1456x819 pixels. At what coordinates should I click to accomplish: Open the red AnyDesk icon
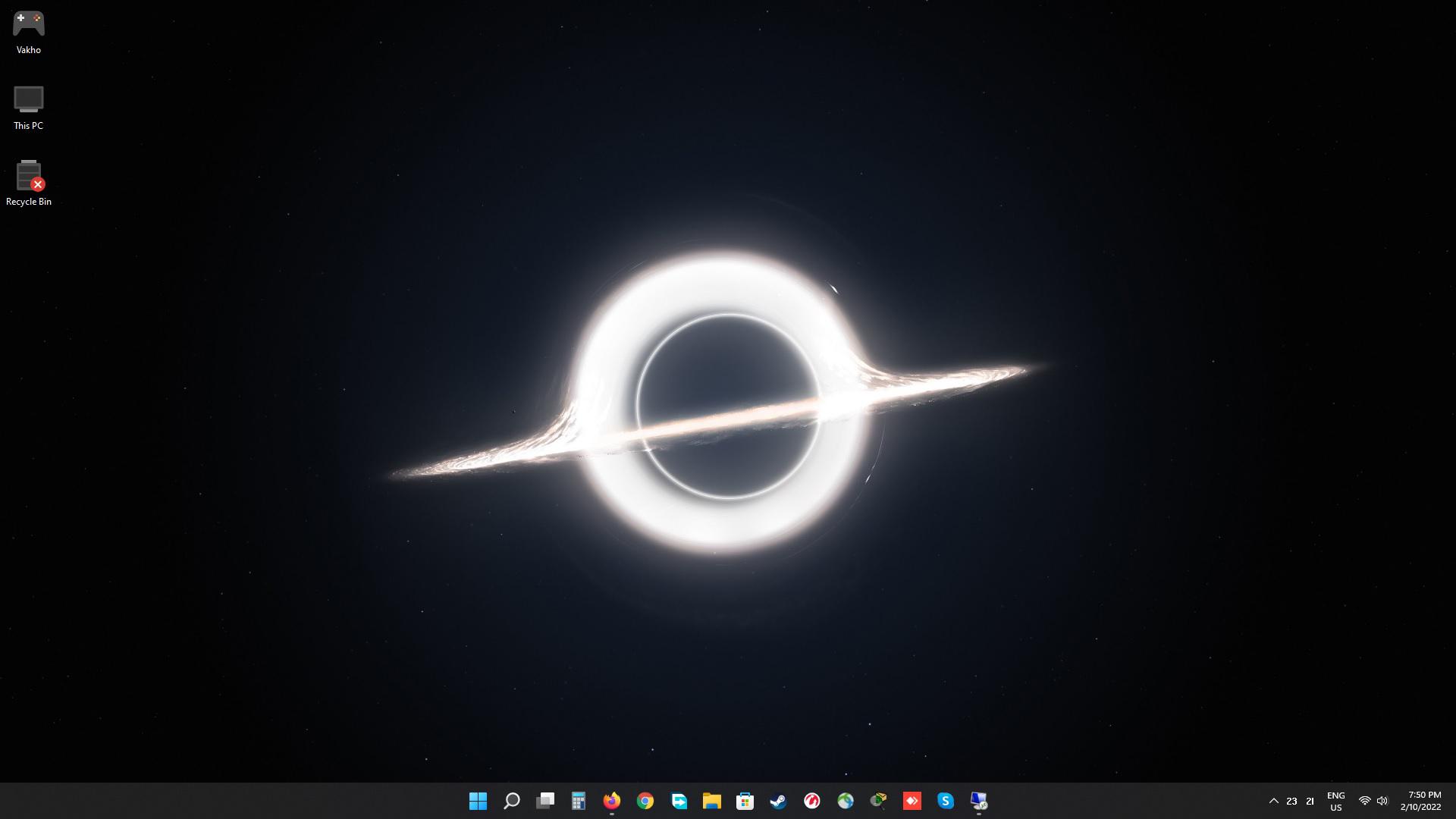(912, 801)
